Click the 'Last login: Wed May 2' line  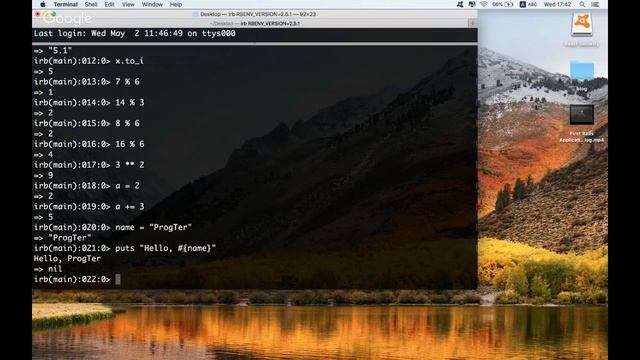(135, 33)
